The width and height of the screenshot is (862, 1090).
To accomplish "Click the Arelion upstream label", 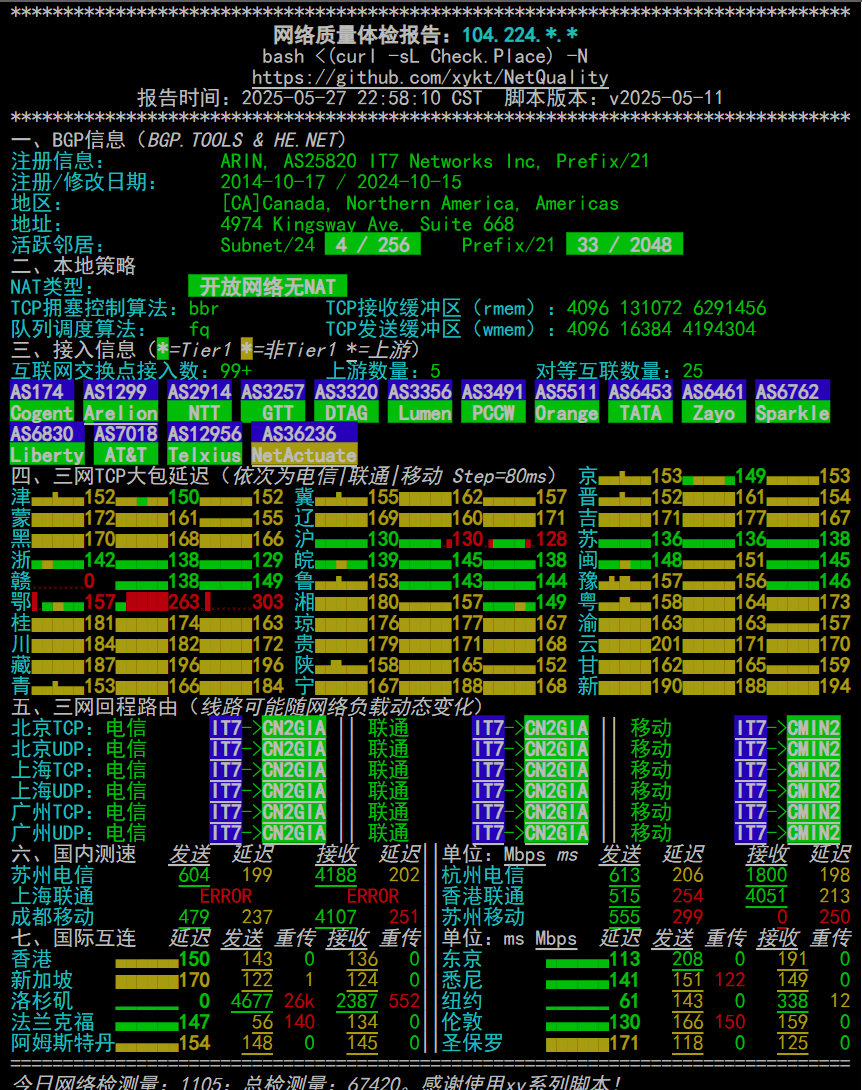I will [x=120, y=413].
